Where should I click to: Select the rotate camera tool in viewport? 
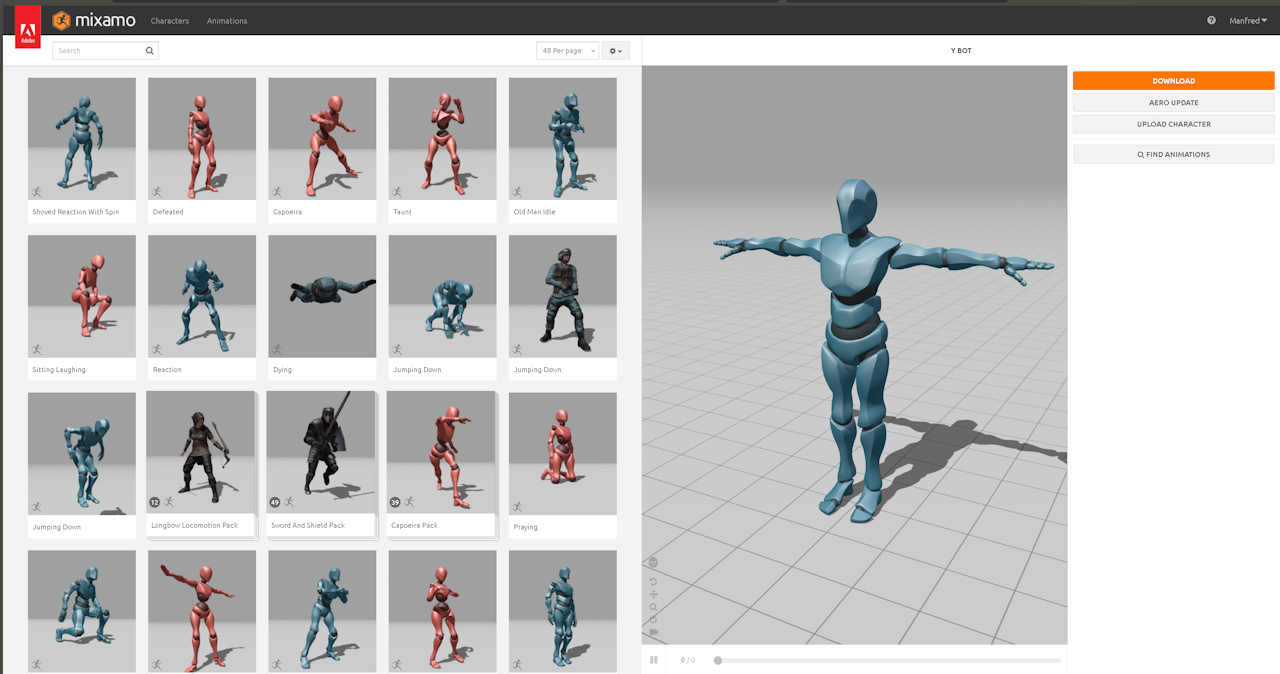coord(653,581)
